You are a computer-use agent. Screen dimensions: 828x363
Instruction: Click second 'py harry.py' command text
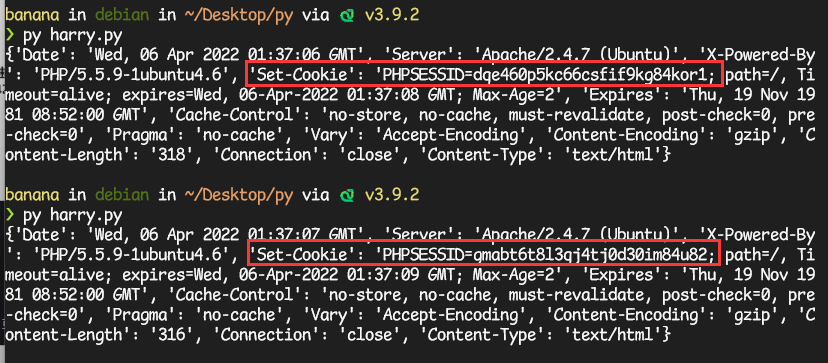pyautogui.click(x=72, y=216)
